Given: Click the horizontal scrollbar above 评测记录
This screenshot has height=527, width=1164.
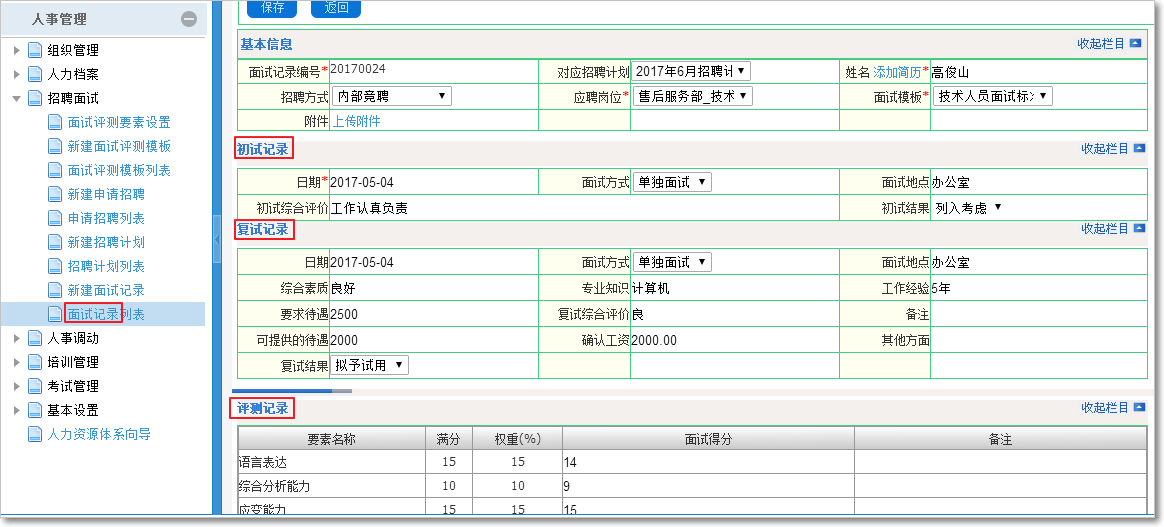Looking at the screenshot, I should coord(292,390).
